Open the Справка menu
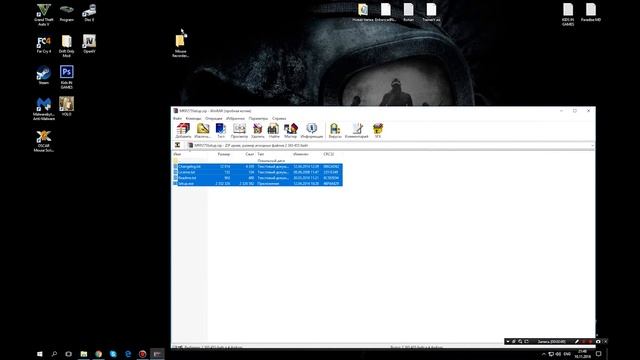Screen dimensions: 640x360 tap(279, 118)
